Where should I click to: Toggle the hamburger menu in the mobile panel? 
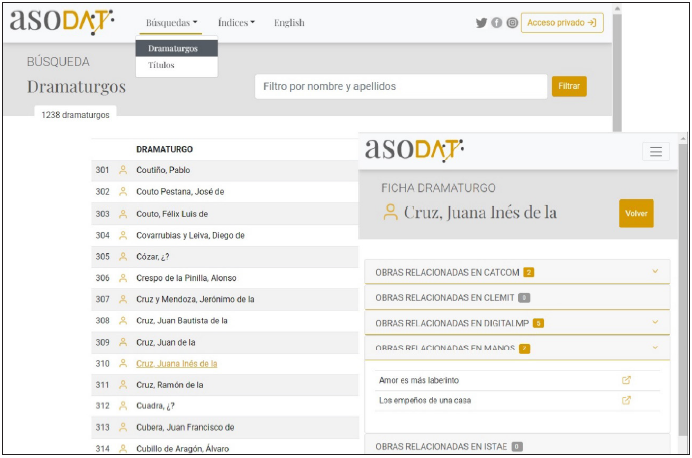(x=656, y=152)
